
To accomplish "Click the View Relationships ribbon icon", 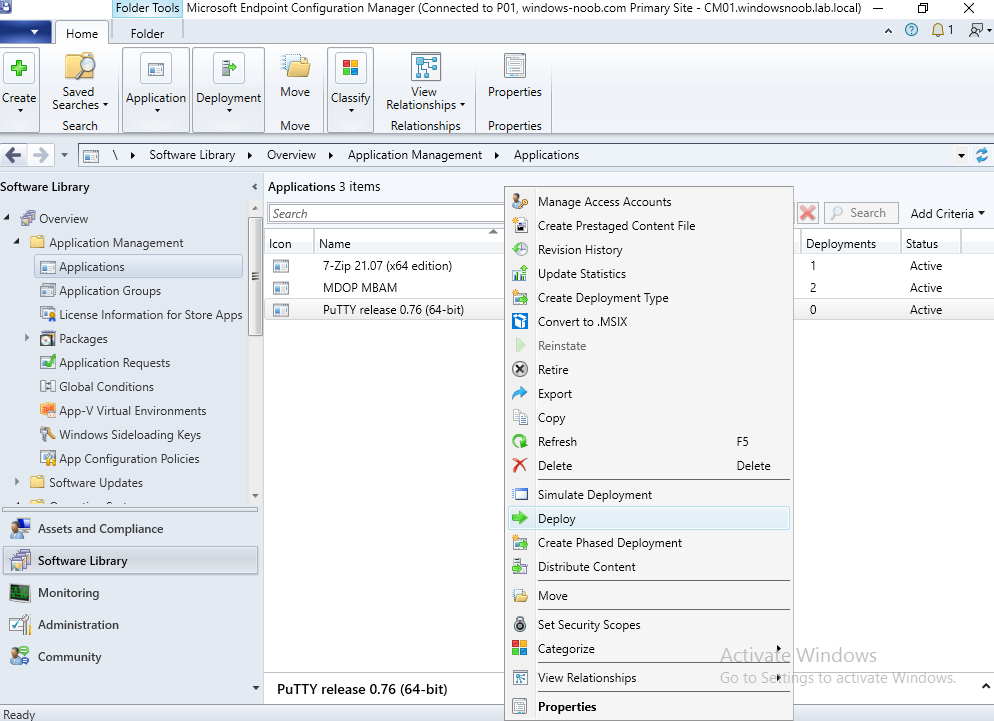I will pos(425,67).
